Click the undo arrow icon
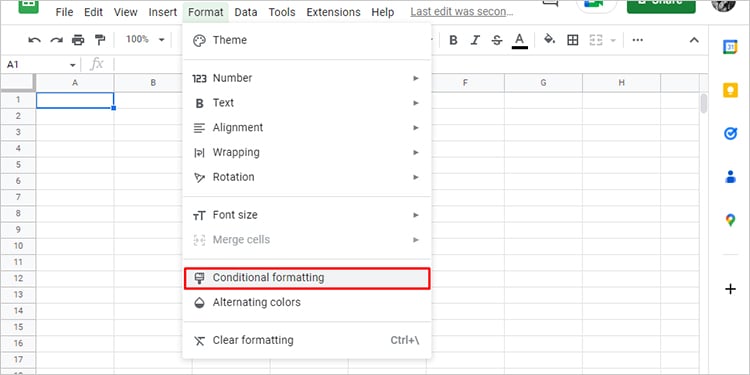Viewport: 750px width, 375px height. [x=34, y=40]
